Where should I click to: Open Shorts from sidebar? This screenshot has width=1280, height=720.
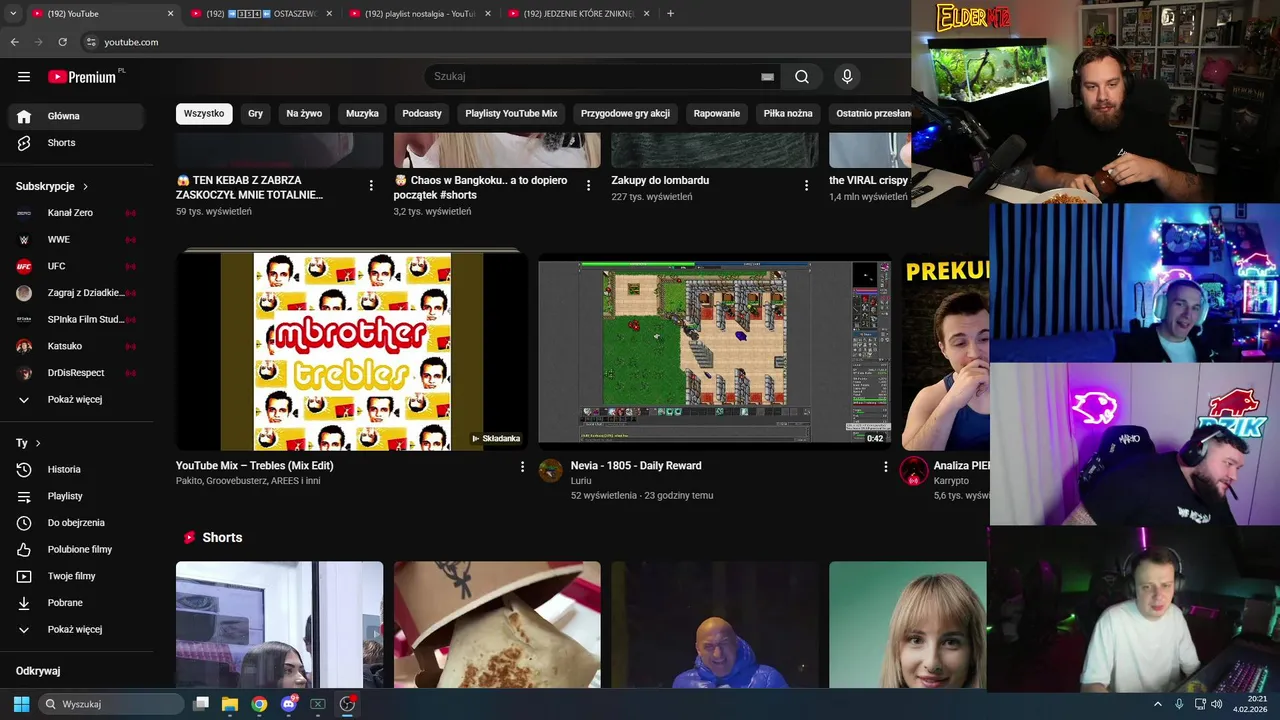point(76,143)
